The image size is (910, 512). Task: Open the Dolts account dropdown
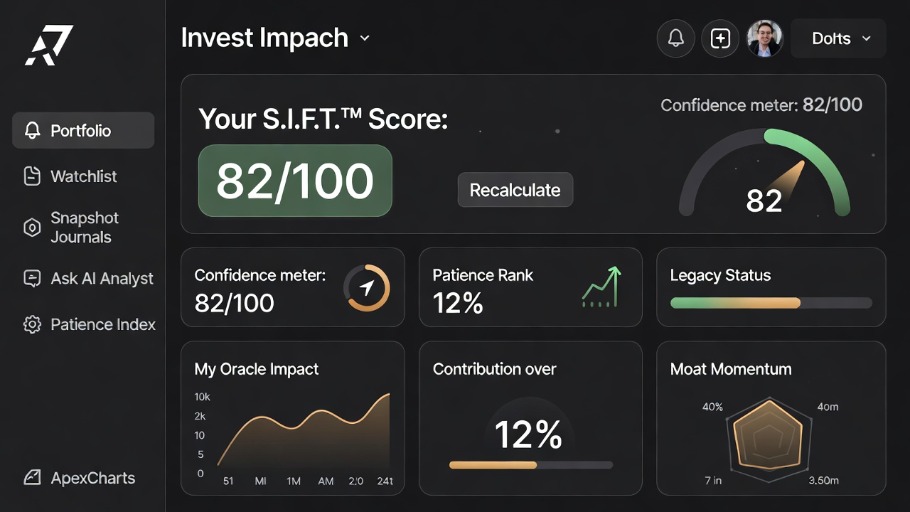point(838,39)
